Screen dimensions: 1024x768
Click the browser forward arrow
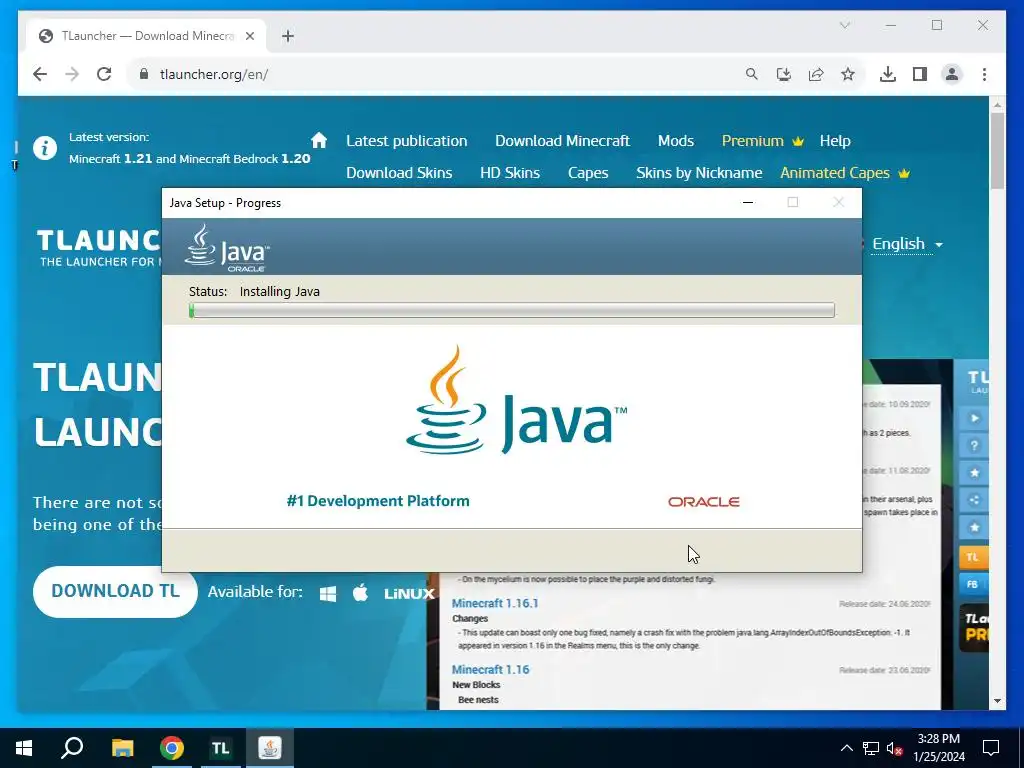coord(72,74)
